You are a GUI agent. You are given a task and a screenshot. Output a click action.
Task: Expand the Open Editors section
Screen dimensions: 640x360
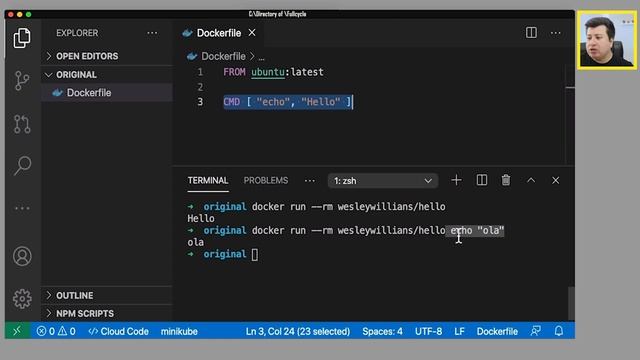point(107,56)
